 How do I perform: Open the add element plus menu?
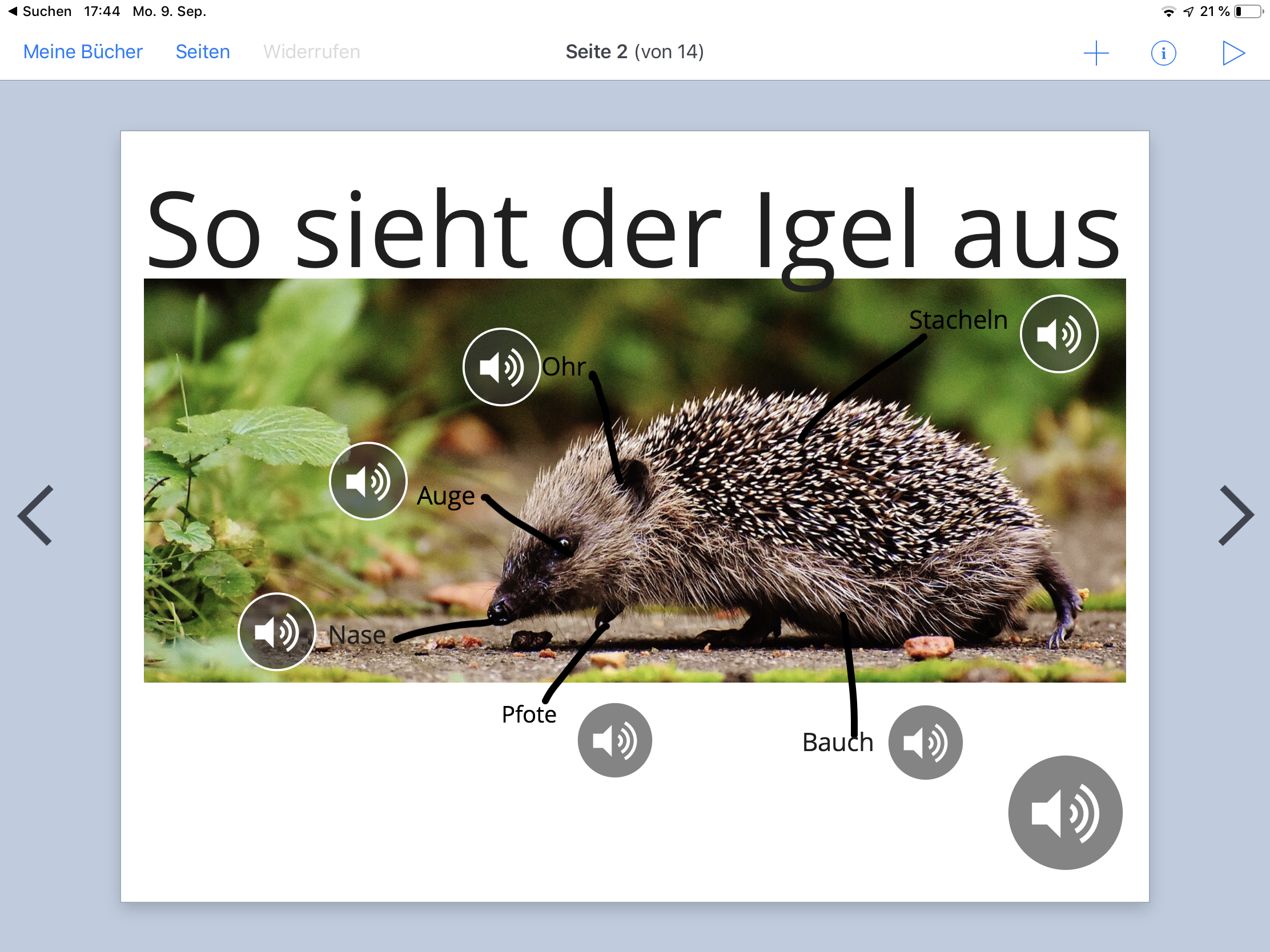click(x=1095, y=53)
